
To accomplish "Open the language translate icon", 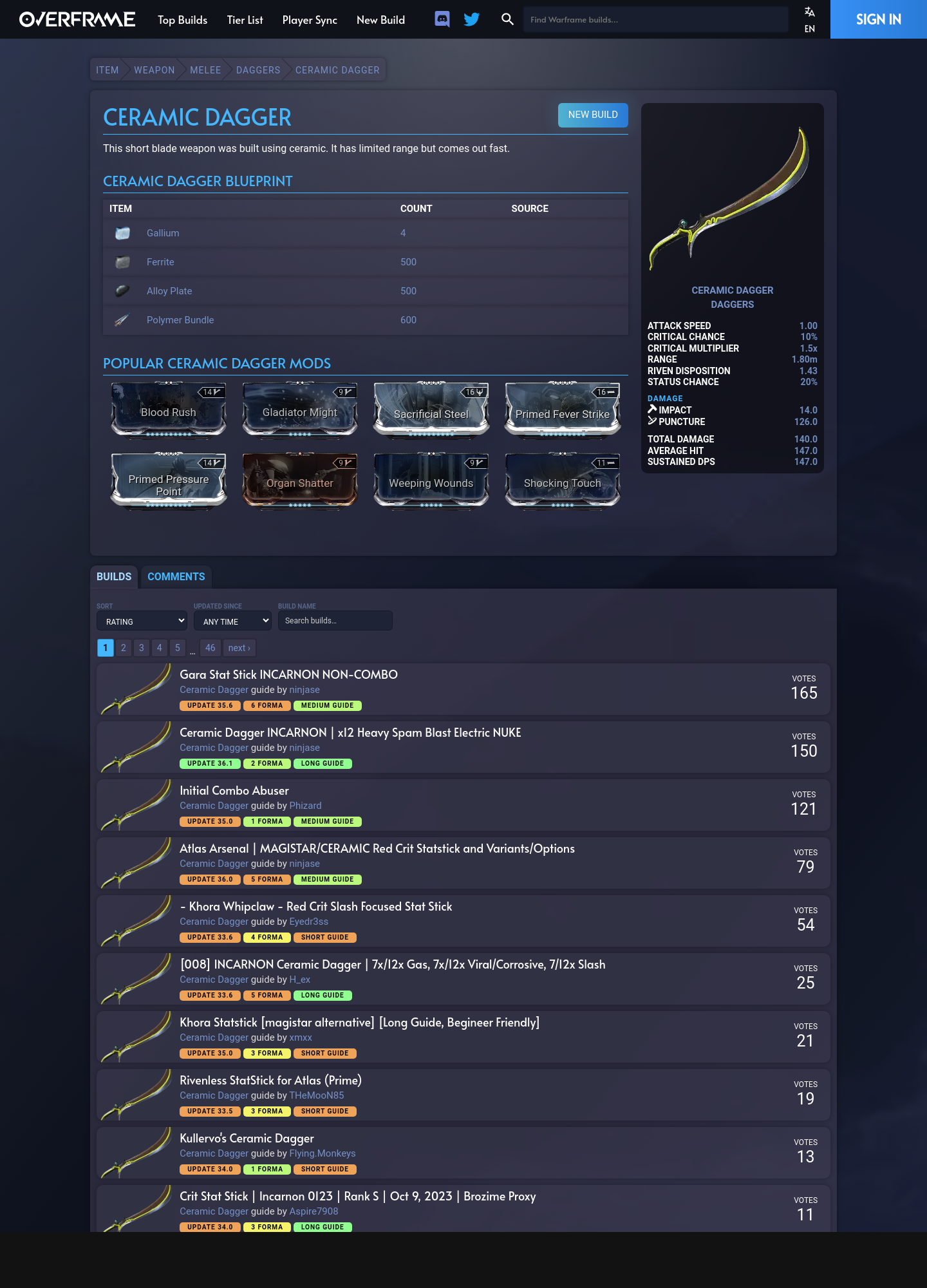I will click(x=810, y=12).
